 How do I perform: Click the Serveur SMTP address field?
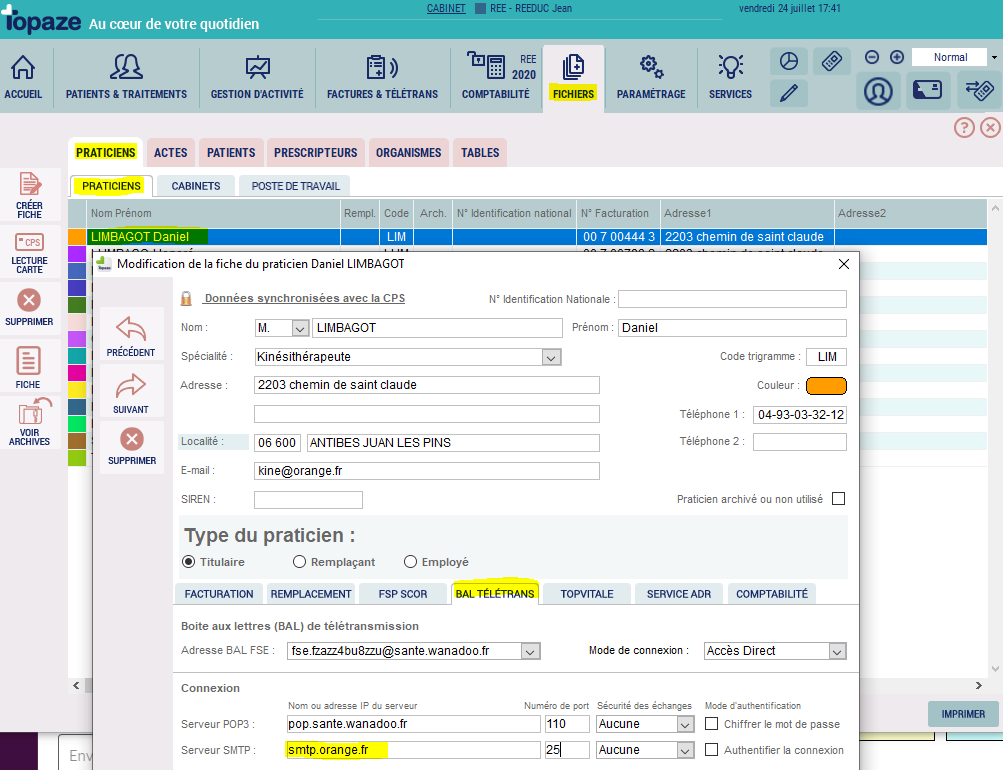click(x=414, y=750)
